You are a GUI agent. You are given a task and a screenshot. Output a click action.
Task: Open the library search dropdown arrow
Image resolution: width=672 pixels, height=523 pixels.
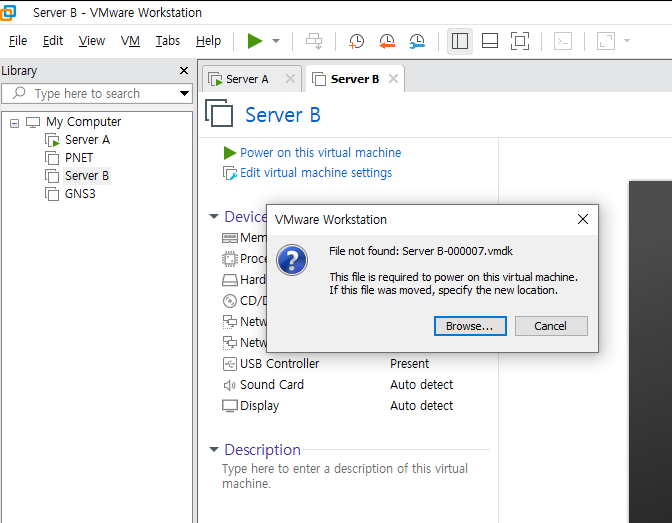184,93
